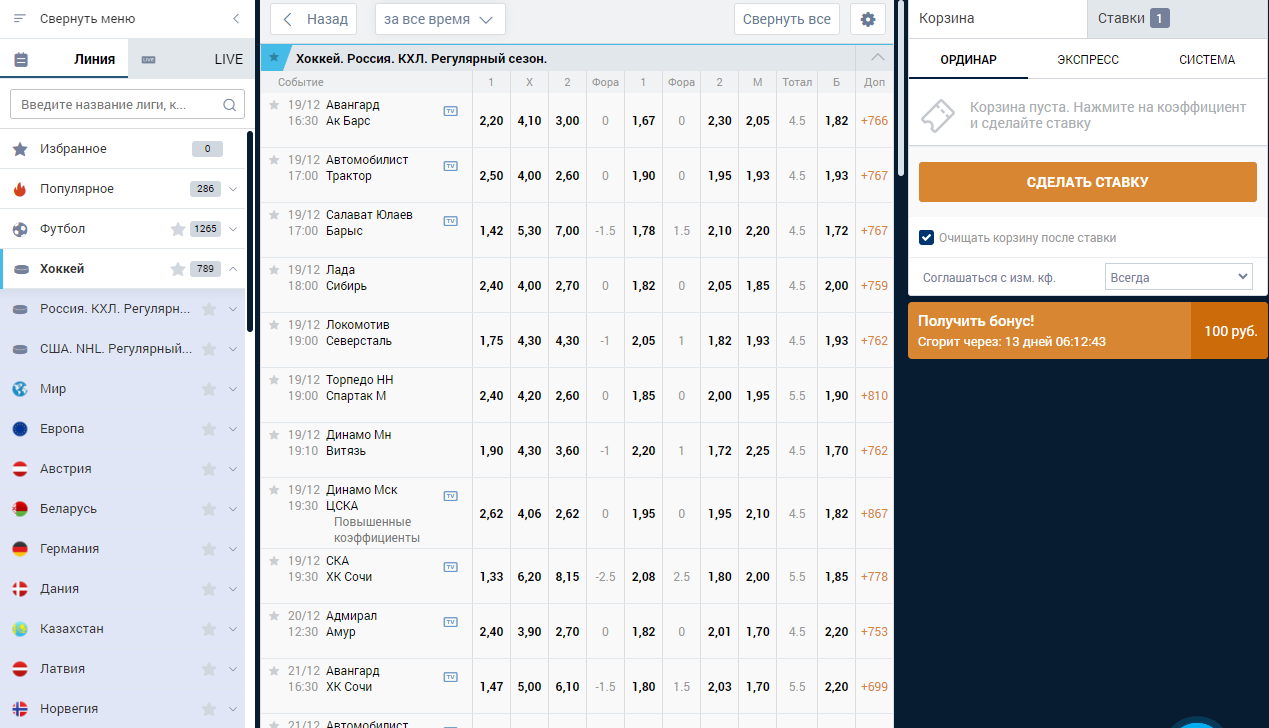
Task: Collapse the Хоккей category chevron
Action: click(x=233, y=269)
